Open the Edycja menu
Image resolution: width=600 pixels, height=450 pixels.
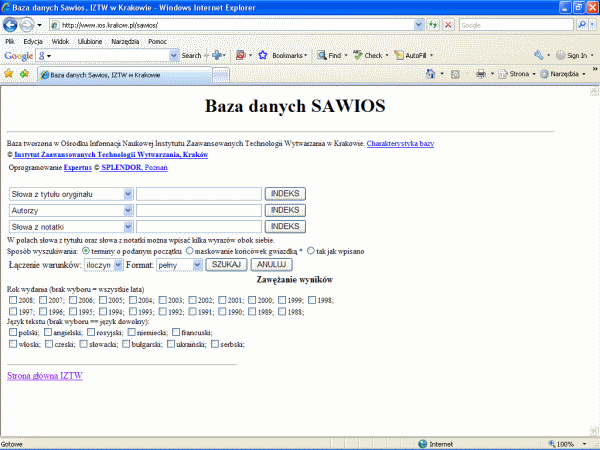33,41
